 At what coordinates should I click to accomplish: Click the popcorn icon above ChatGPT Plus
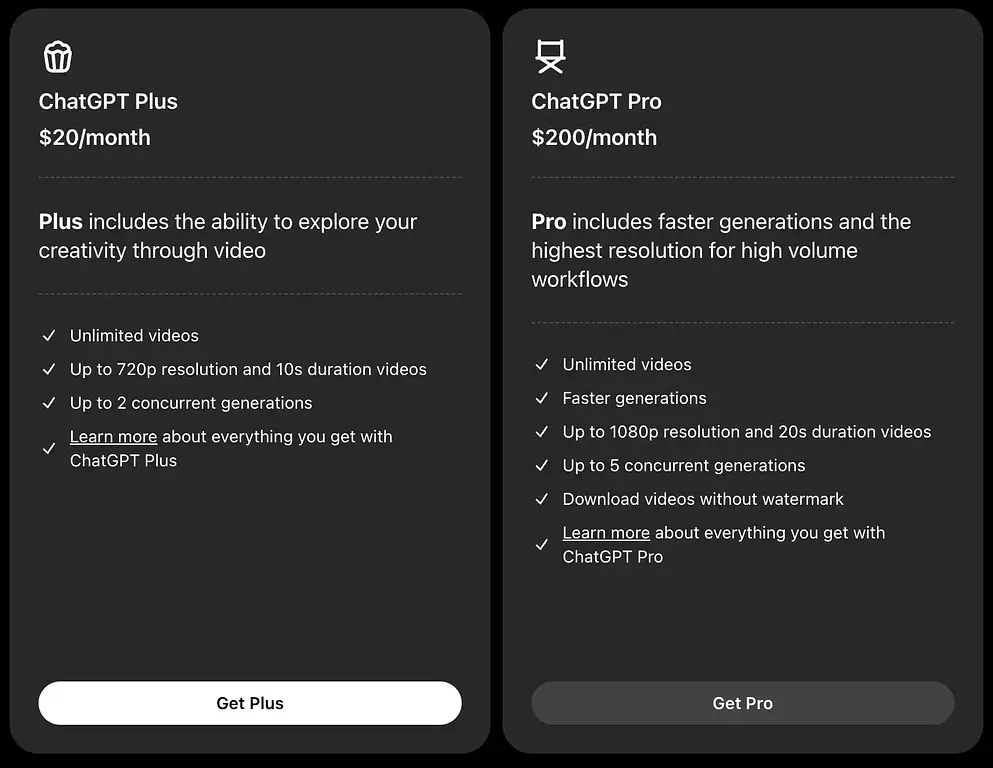coord(57,56)
